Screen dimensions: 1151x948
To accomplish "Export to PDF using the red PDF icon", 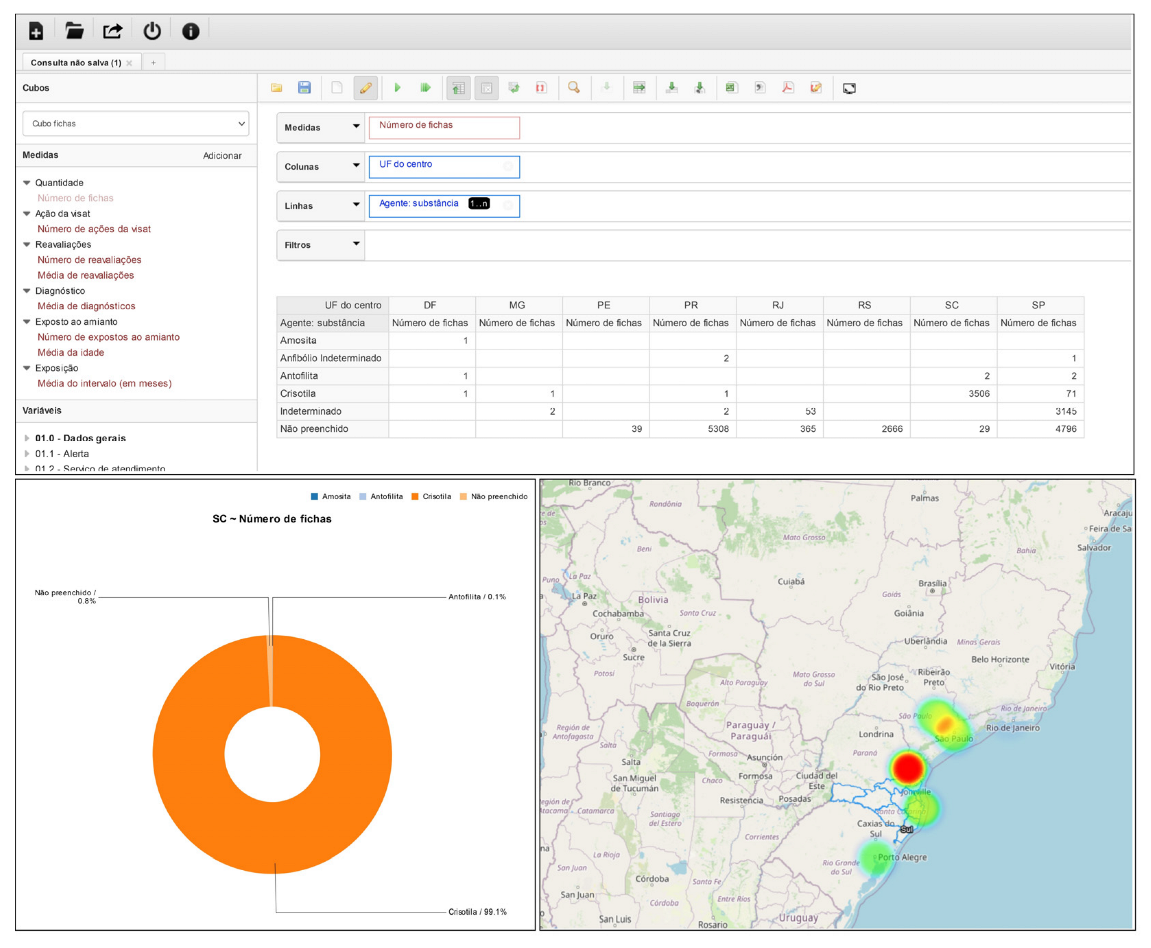I will pyautogui.click(x=788, y=88).
